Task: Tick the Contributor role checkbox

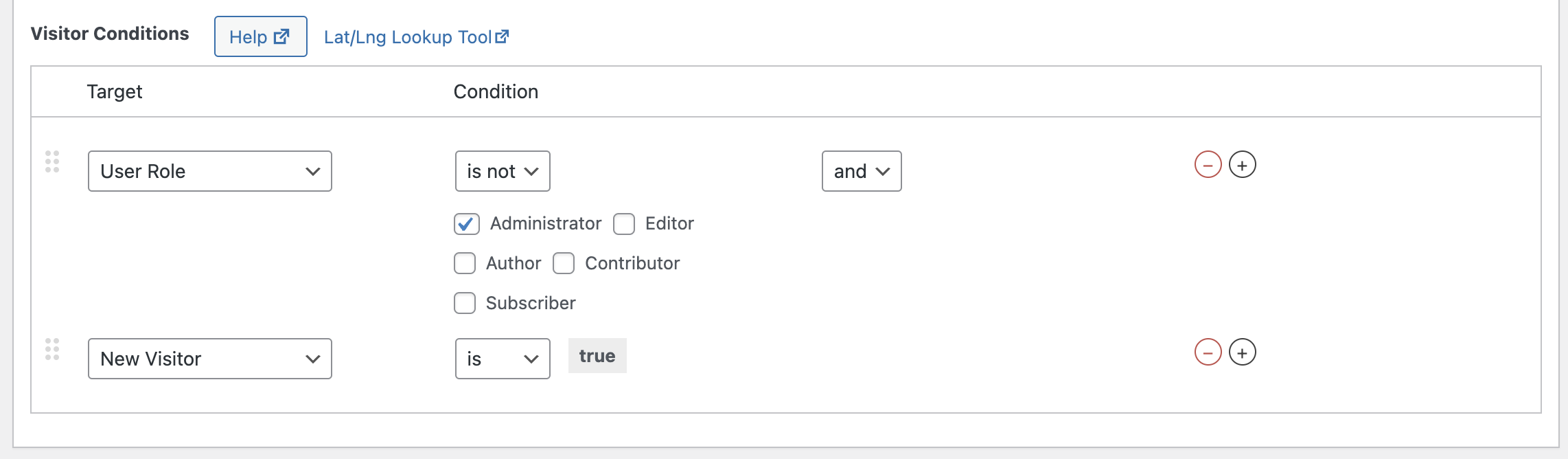Action: (x=564, y=263)
